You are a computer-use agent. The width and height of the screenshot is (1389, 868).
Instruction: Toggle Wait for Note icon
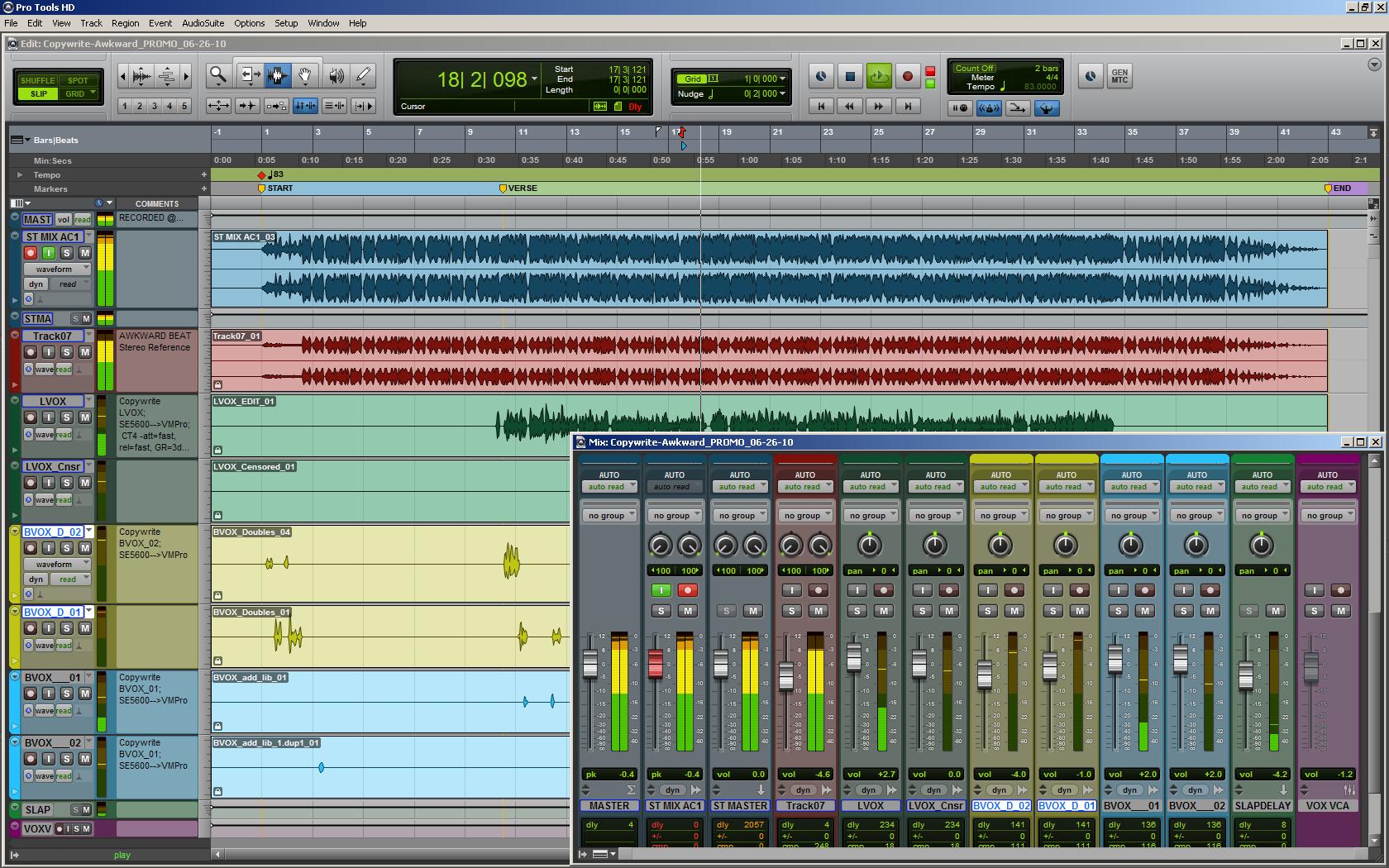(x=960, y=108)
